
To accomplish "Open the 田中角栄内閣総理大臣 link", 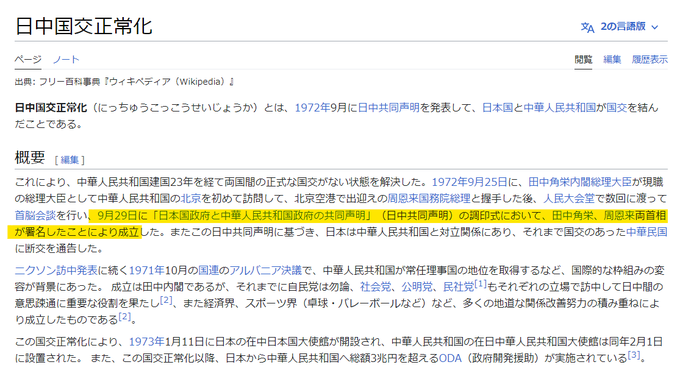I will tap(580, 182).
